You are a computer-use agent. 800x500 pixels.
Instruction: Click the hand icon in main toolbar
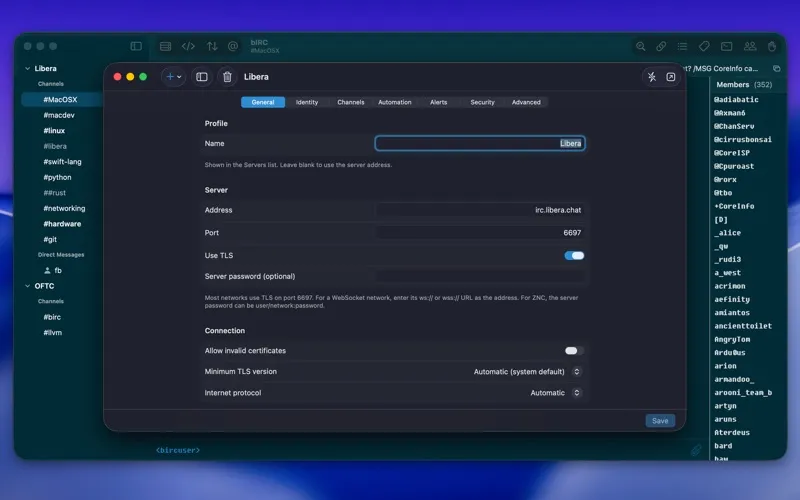(x=772, y=46)
